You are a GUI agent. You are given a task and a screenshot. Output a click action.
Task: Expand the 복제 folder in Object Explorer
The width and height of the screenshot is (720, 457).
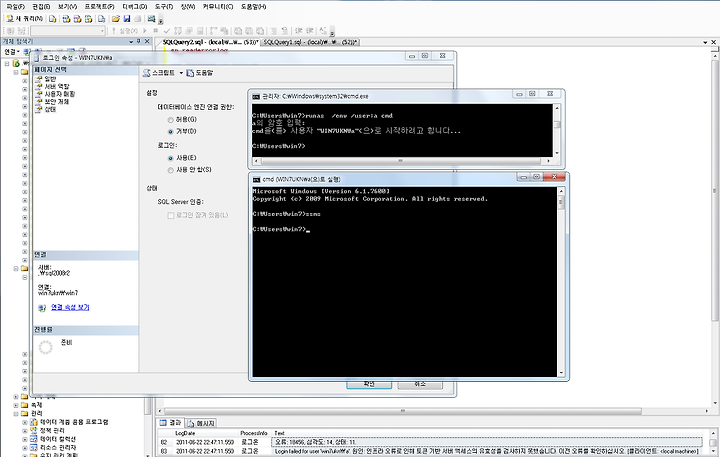[16, 405]
